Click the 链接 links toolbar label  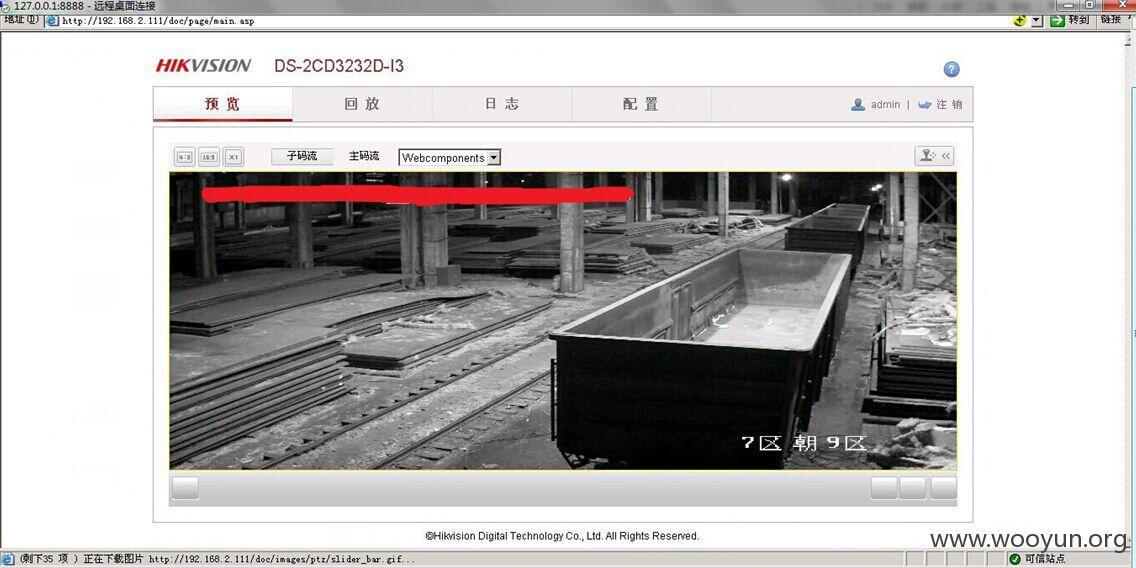click(x=1110, y=21)
